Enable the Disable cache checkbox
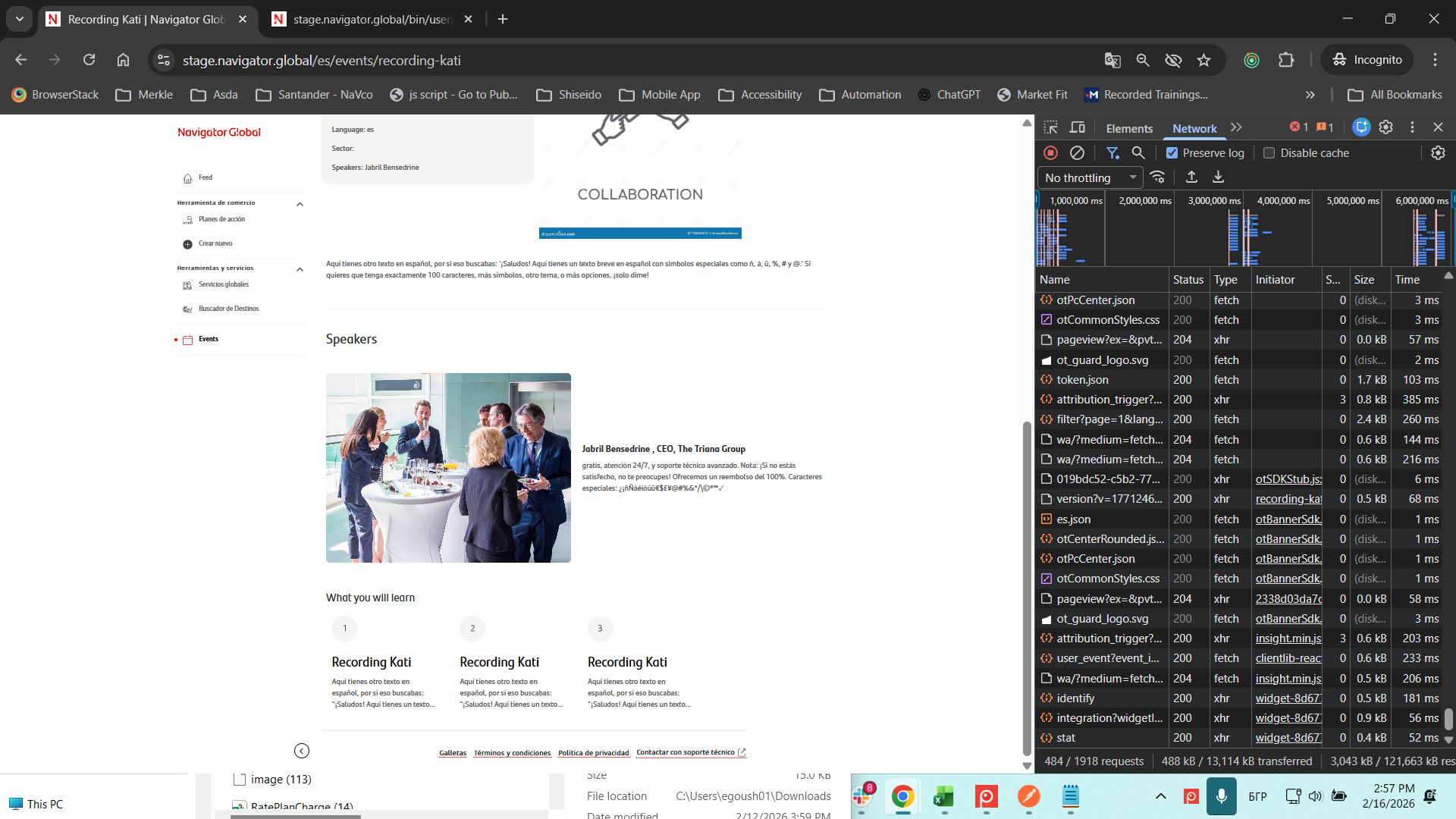This screenshot has width=1456, height=819. (x=1269, y=153)
